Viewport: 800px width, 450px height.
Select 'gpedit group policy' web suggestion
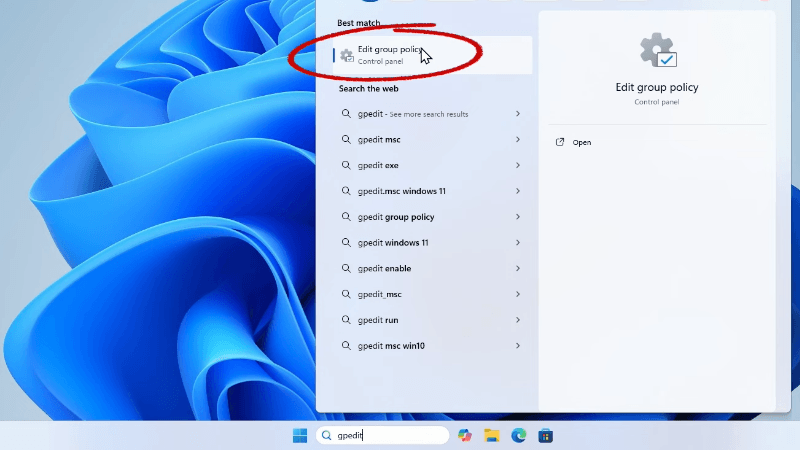396,217
